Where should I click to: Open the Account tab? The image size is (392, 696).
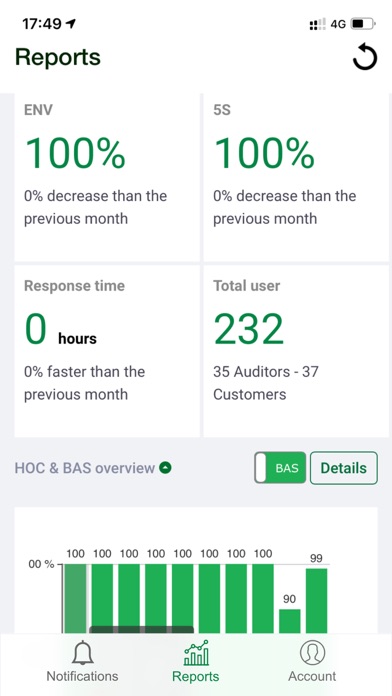(x=312, y=661)
